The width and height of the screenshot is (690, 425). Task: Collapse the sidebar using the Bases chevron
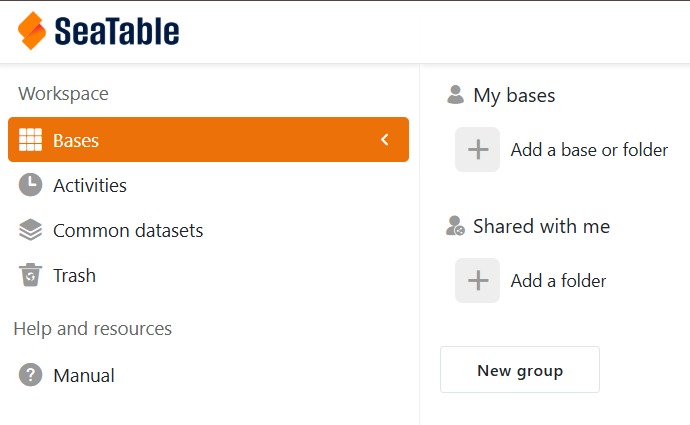385,140
